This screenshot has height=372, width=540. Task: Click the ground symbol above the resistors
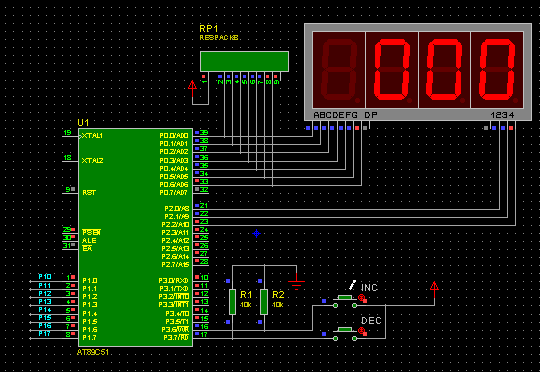point(297,282)
